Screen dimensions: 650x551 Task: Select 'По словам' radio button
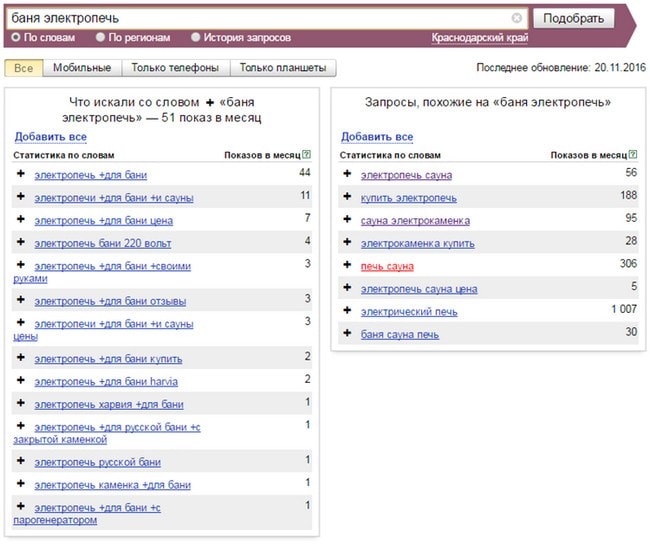coord(16,37)
